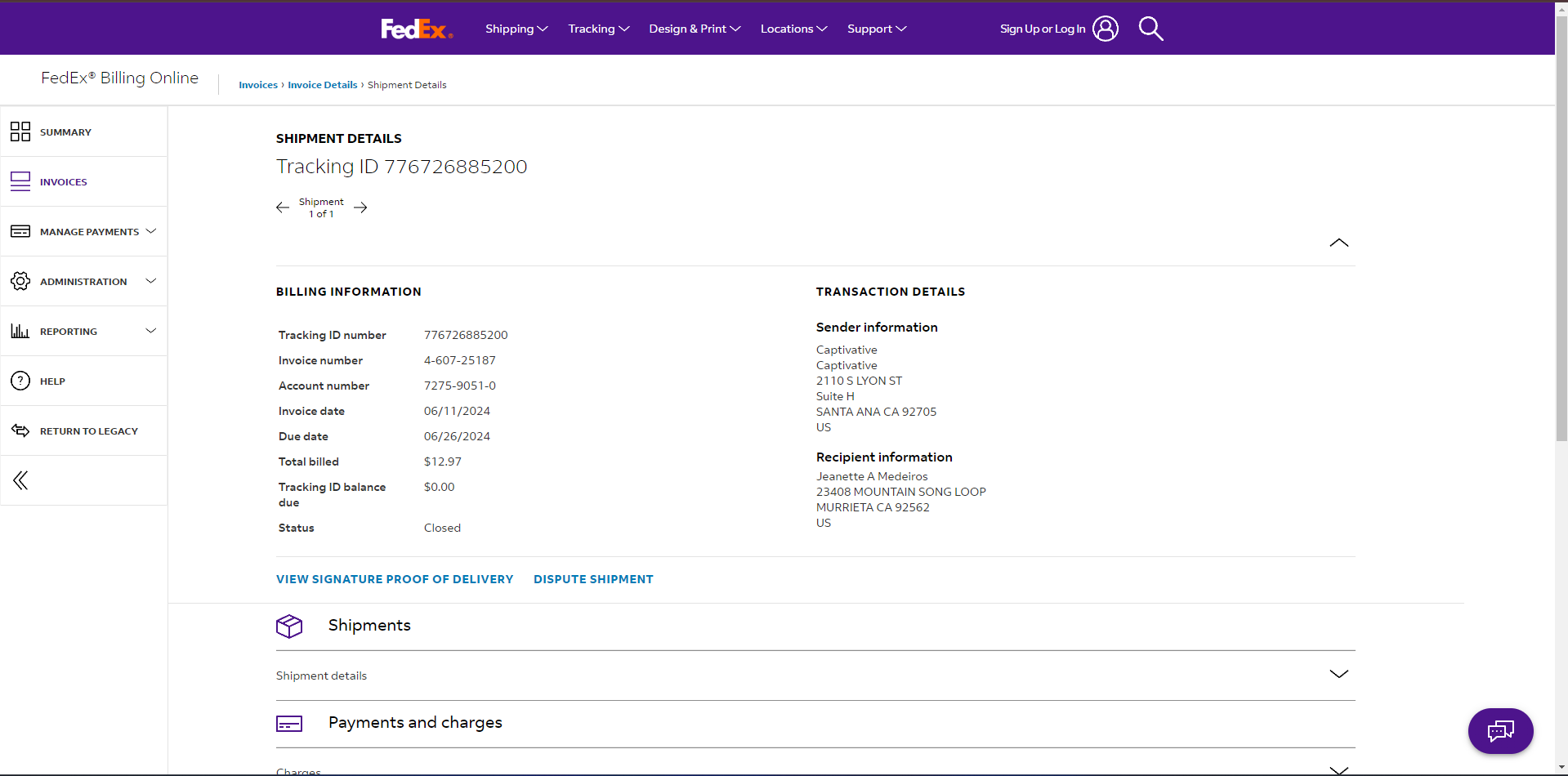The height and width of the screenshot is (776, 1568).
Task: Open the chat support bubble
Action: 1500,730
